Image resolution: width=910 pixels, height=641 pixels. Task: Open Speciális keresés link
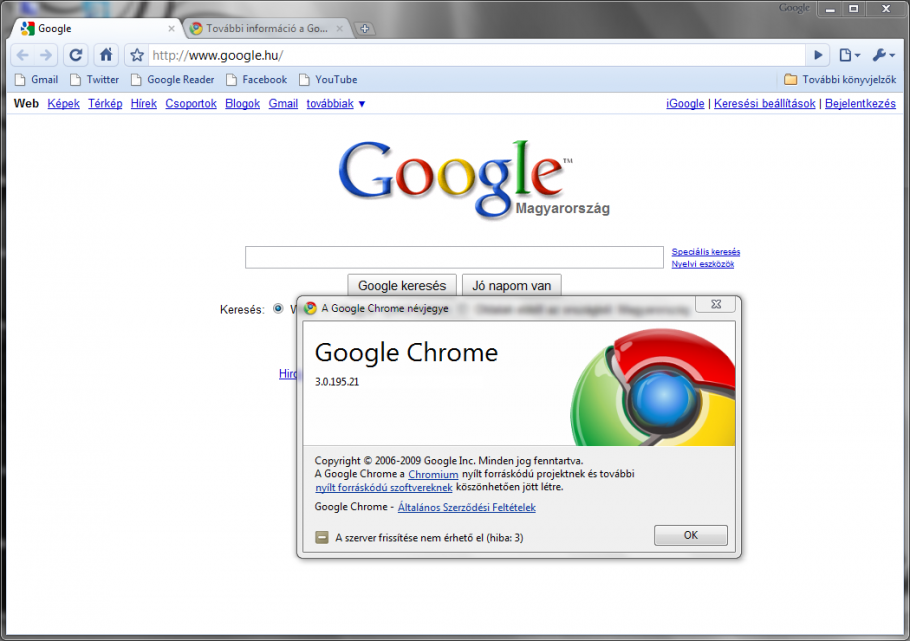706,252
